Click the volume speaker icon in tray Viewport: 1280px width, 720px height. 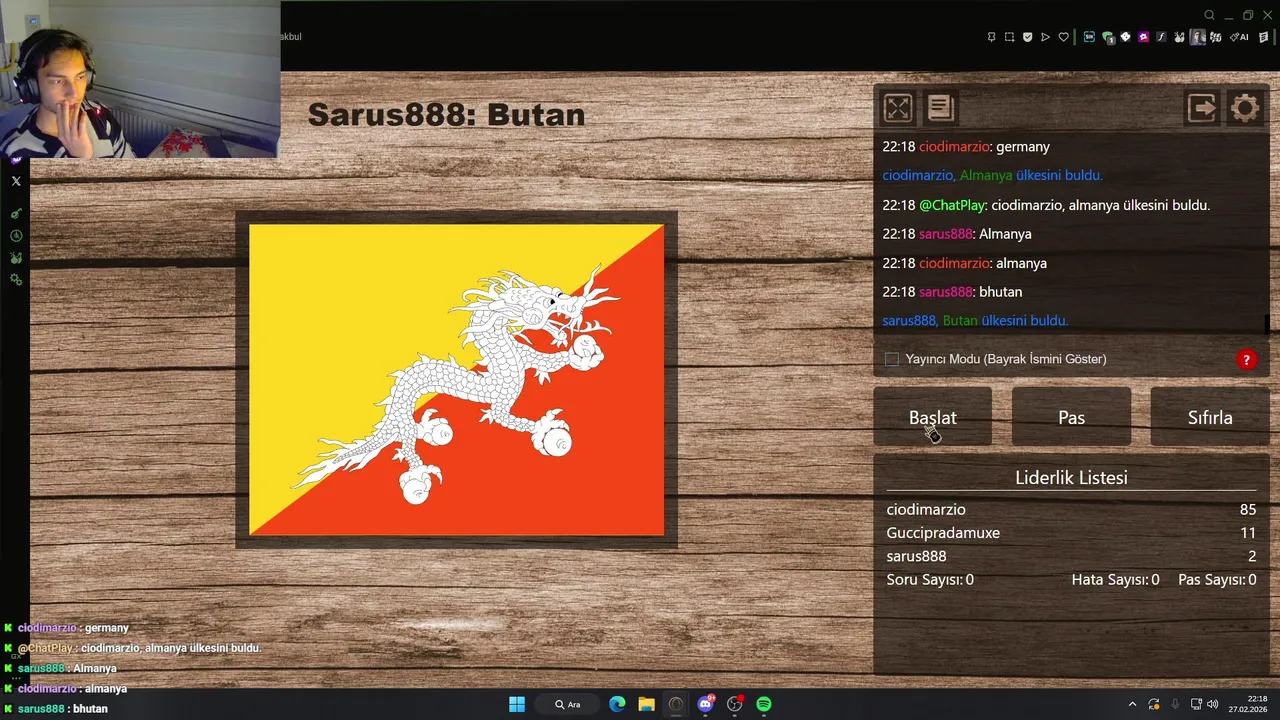tap(1213, 704)
